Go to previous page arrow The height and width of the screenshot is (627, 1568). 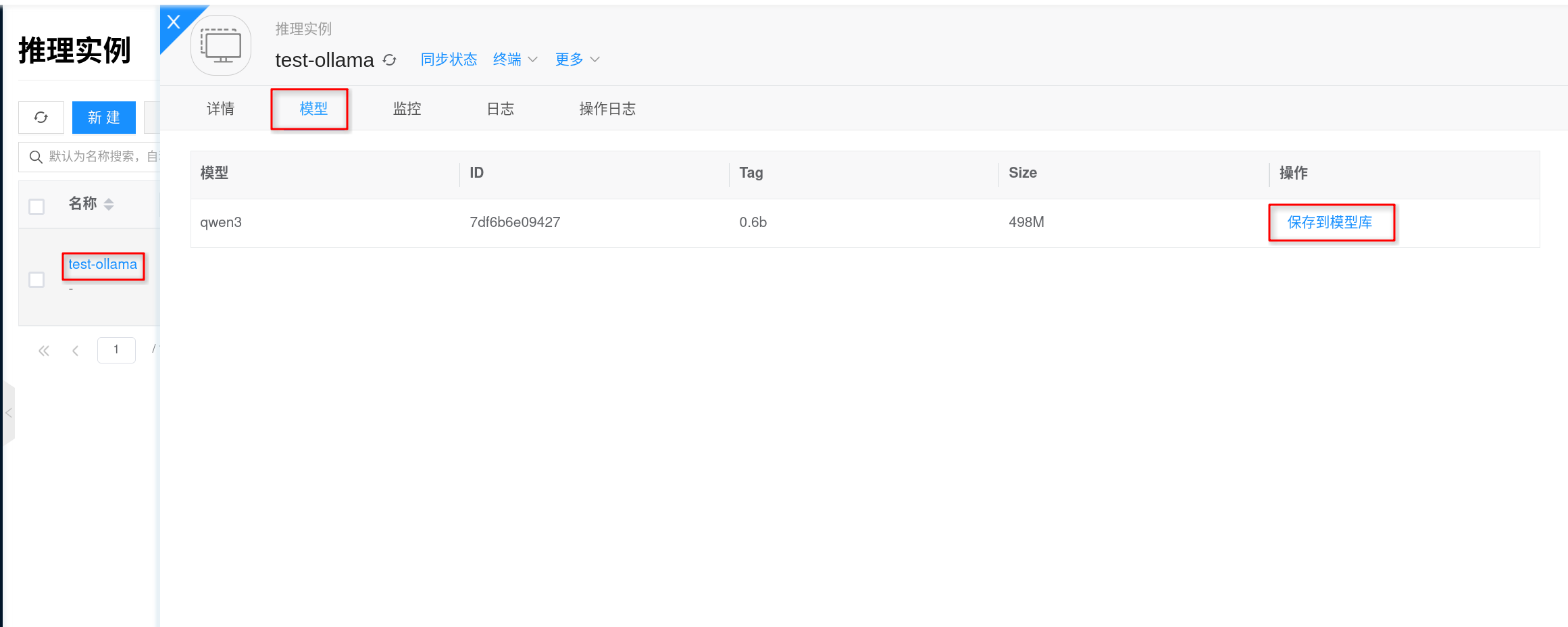[x=76, y=351]
